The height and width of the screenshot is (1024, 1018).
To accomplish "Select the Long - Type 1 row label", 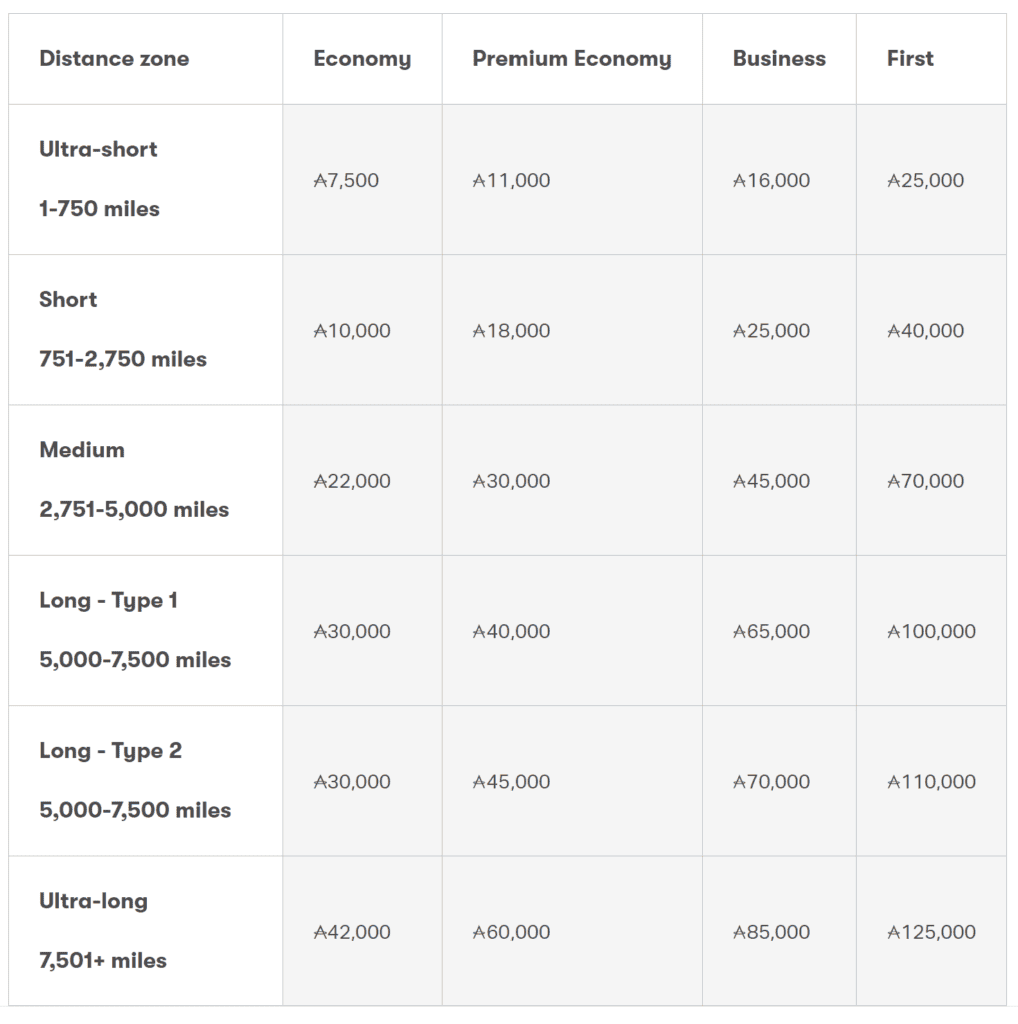I will 108,600.
